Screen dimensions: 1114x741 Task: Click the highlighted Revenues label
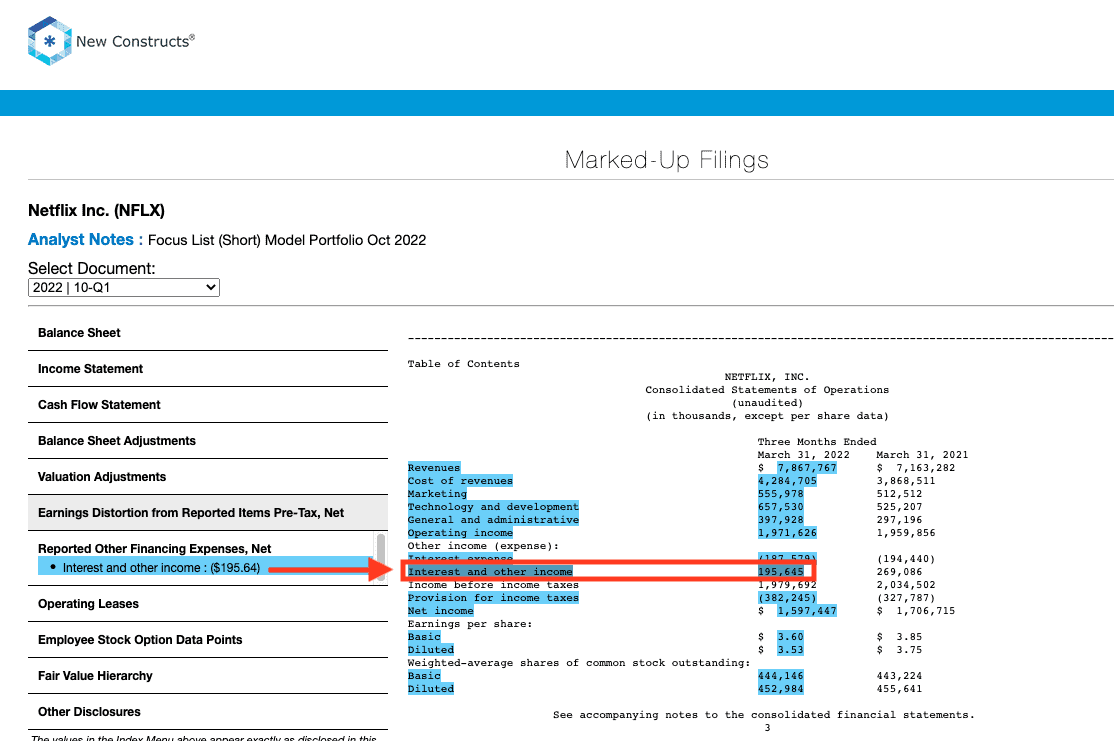click(x=434, y=467)
